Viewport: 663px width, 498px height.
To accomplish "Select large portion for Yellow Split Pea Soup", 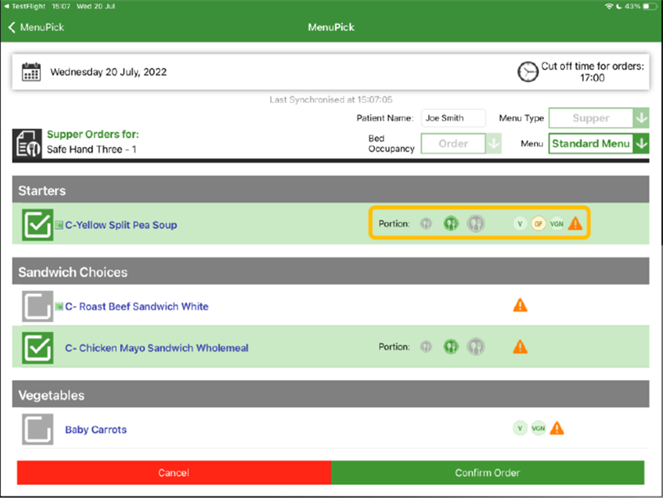I will 476,223.
